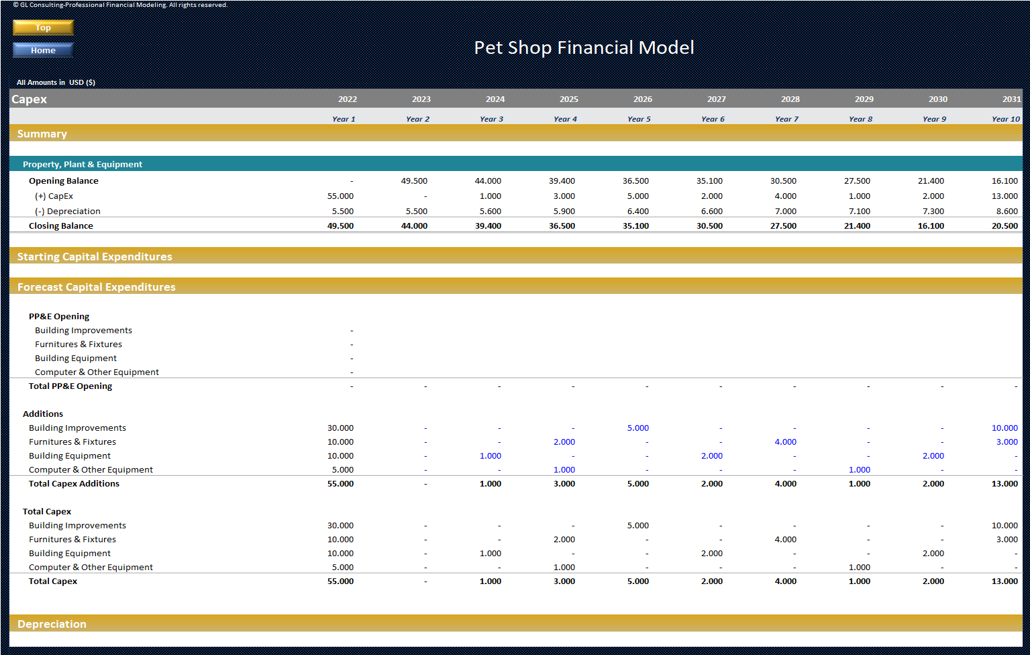Click the blue Home button
The width and height of the screenshot is (1030, 655).
(43, 50)
